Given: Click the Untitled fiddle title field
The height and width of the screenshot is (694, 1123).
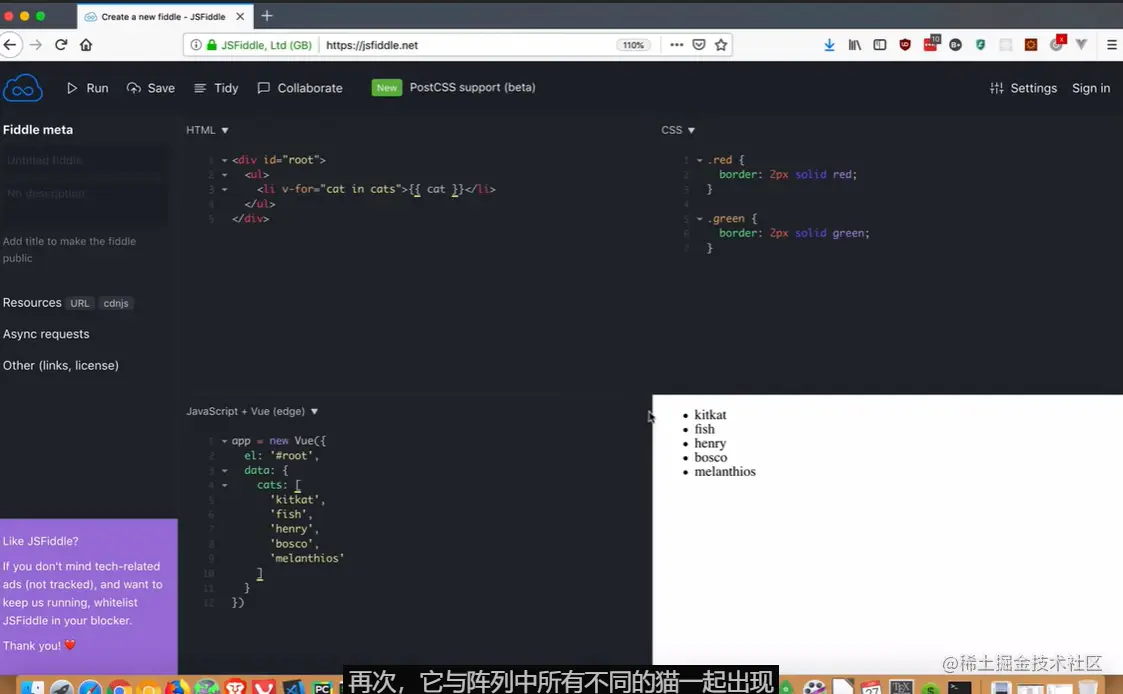Looking at the screenshot, I should pos(85,160).
